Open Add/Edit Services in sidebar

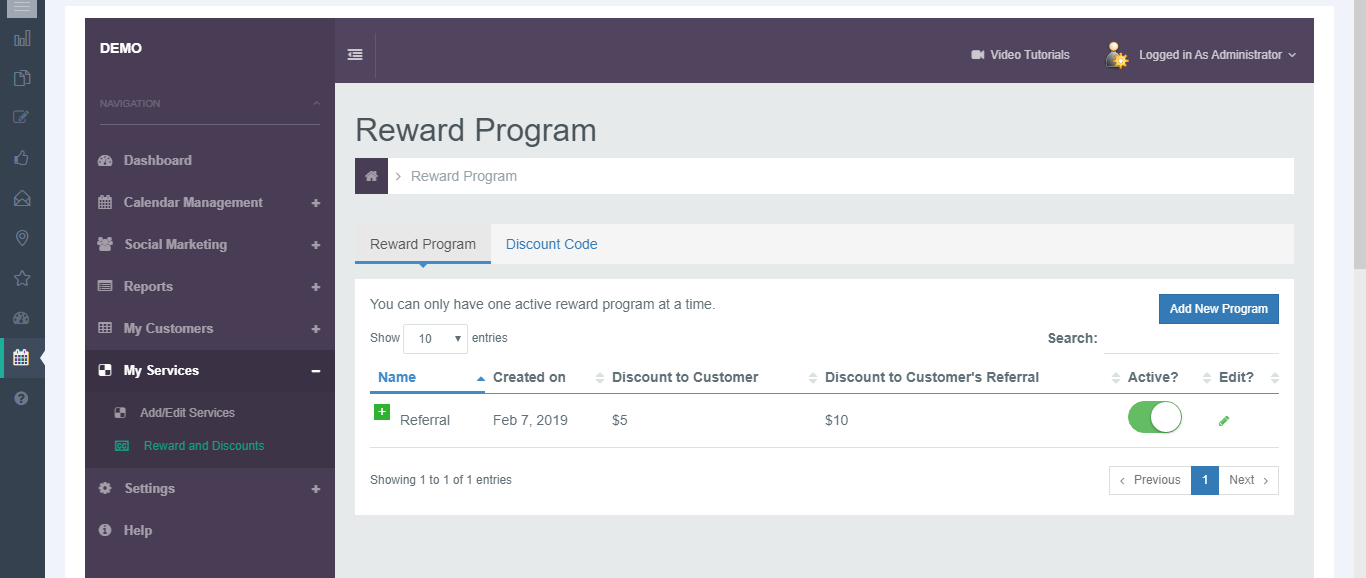[x=187, y=413]
